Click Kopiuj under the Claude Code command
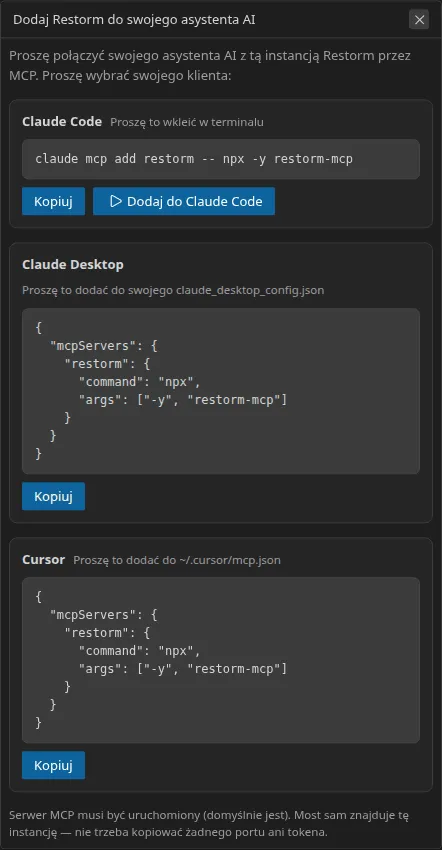Image resolution: width=442 pixels, height=850 pixels. click(x=53, y=201)
